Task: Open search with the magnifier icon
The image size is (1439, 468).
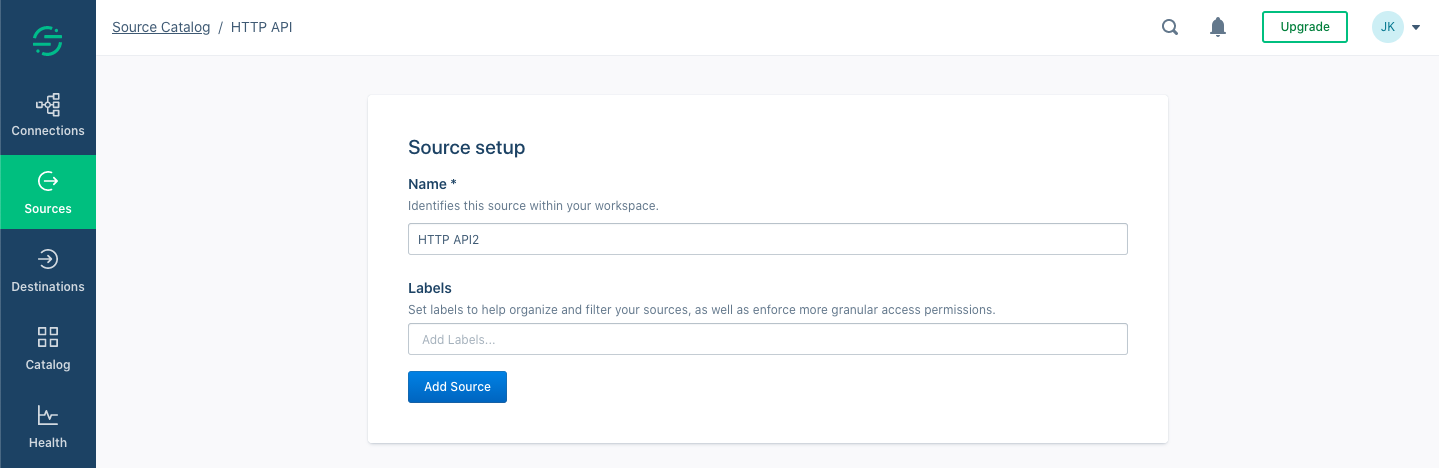Action: click(1170, 27)
